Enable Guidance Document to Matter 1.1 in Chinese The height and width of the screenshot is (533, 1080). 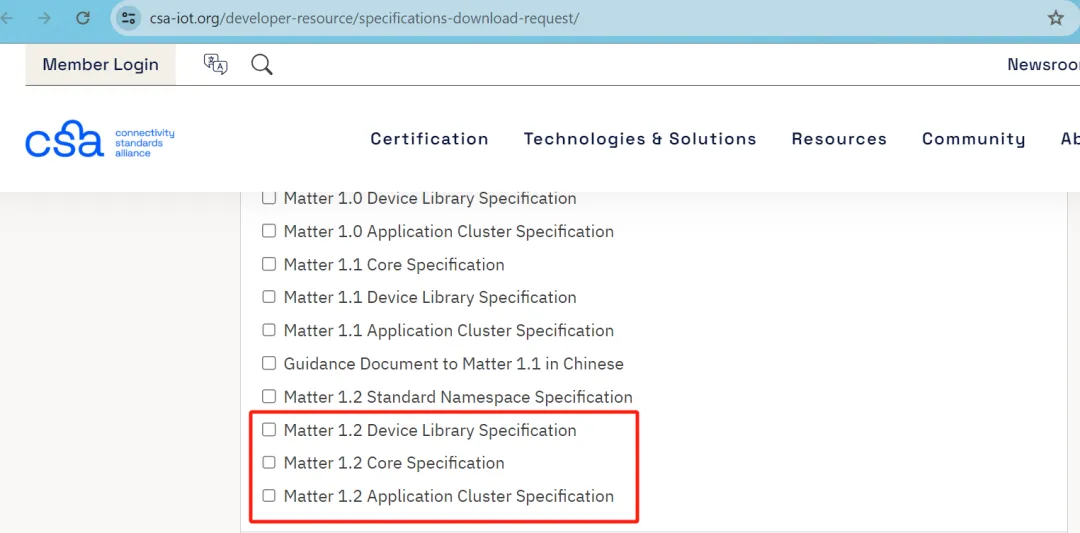269,364
